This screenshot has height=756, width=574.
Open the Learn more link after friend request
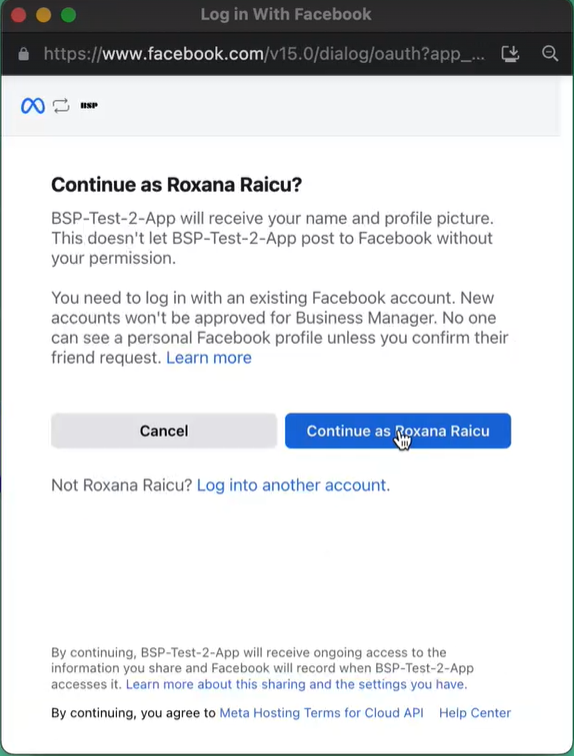point(209,358)
